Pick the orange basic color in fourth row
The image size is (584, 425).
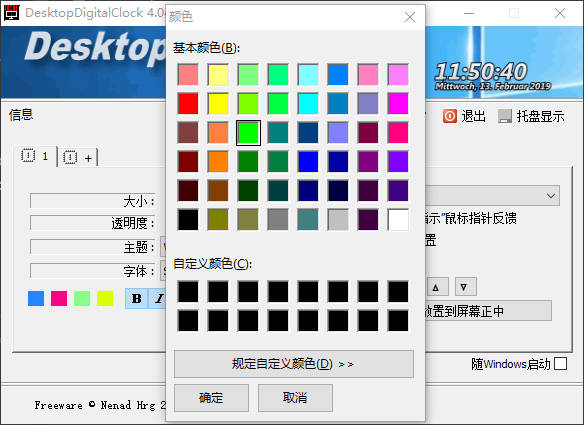pyautogui.click(x=218, y=162)
